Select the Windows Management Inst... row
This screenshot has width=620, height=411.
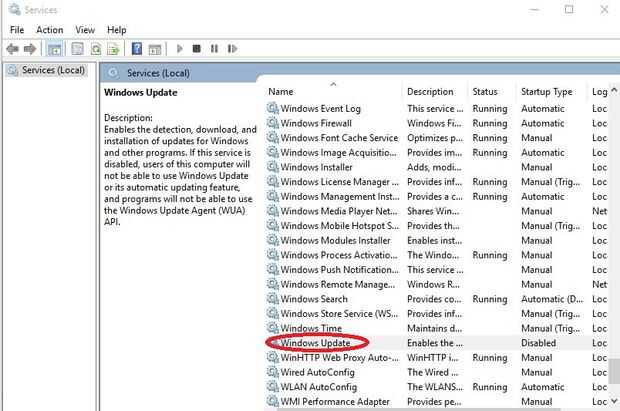pos(437,197)
